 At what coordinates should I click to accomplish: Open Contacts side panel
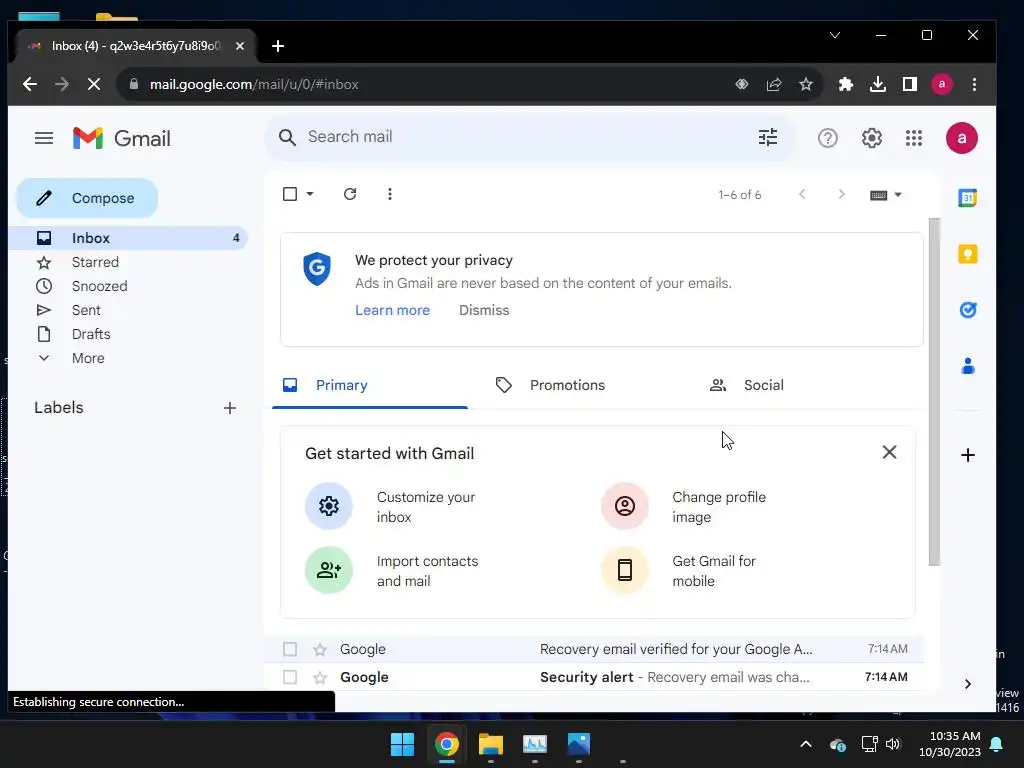[x=968, y=366]
